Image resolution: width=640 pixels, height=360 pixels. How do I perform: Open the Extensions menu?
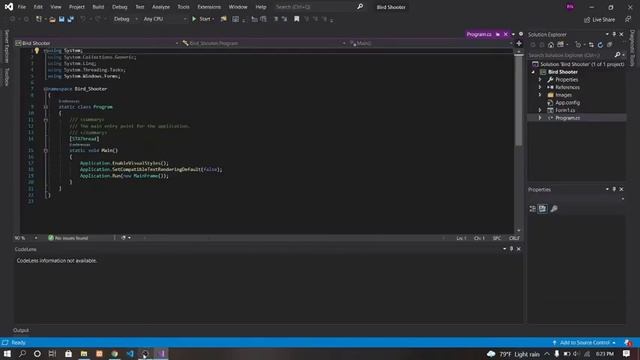point(209,7)
